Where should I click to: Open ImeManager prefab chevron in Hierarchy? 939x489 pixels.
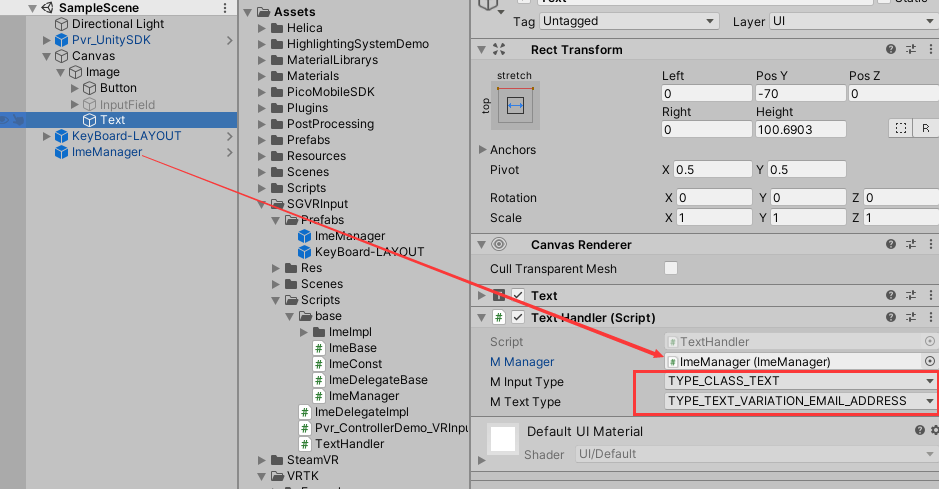point(230,153)
